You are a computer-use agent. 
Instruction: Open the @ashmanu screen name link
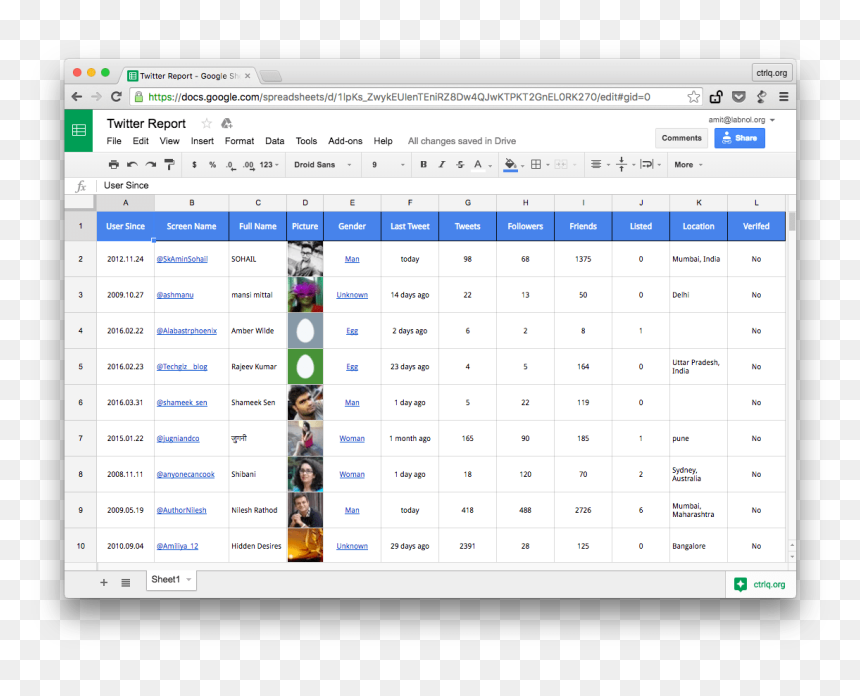coord(175,295)
